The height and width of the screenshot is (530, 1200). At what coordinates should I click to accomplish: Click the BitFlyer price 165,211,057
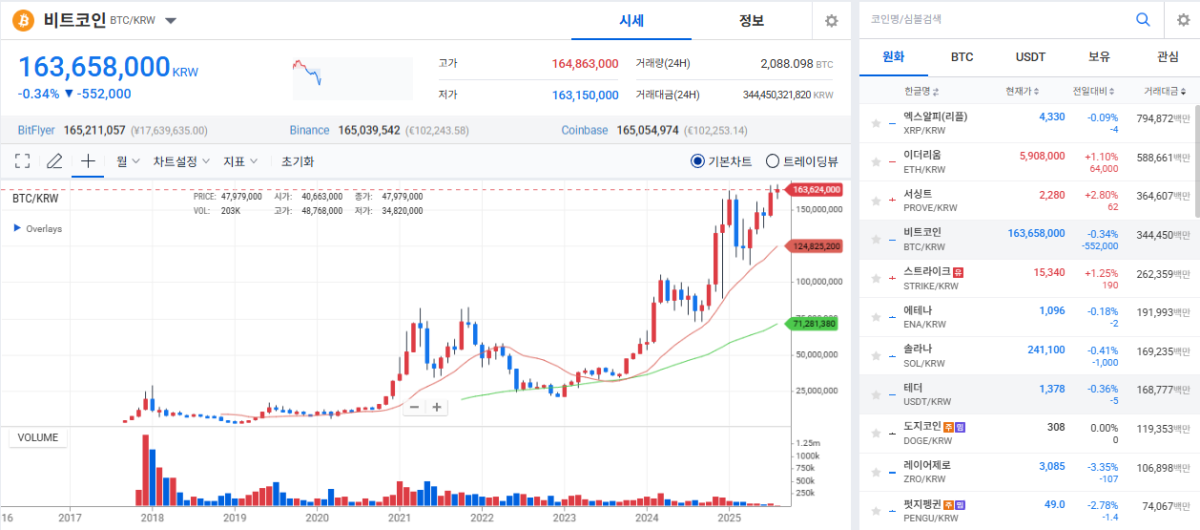pyautogui.click(x=94, y=130)
